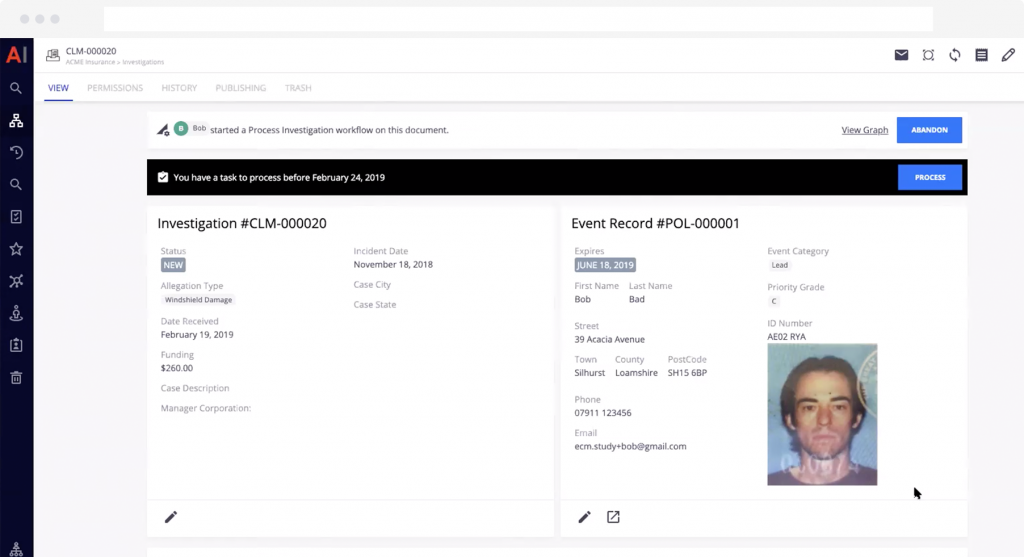
Task: Open the trash bin icon in sidebar
Action: [16, 377]
